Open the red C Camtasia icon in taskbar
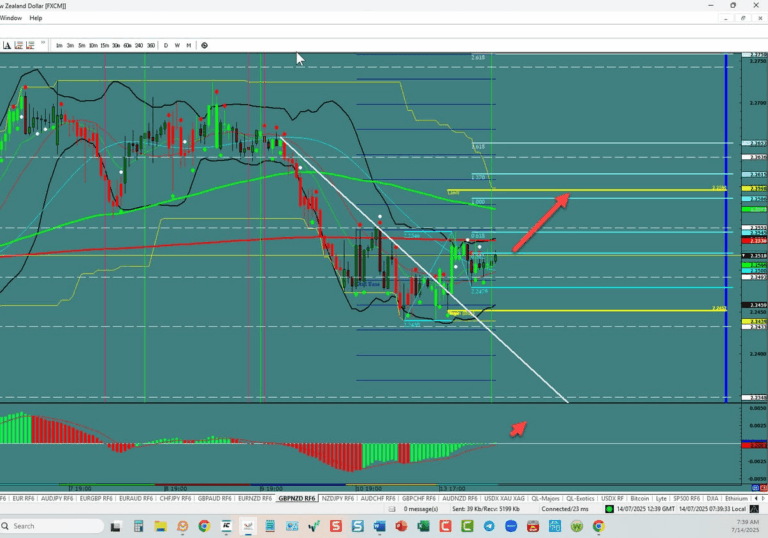 pyautogui.click(x=445, y=526)
